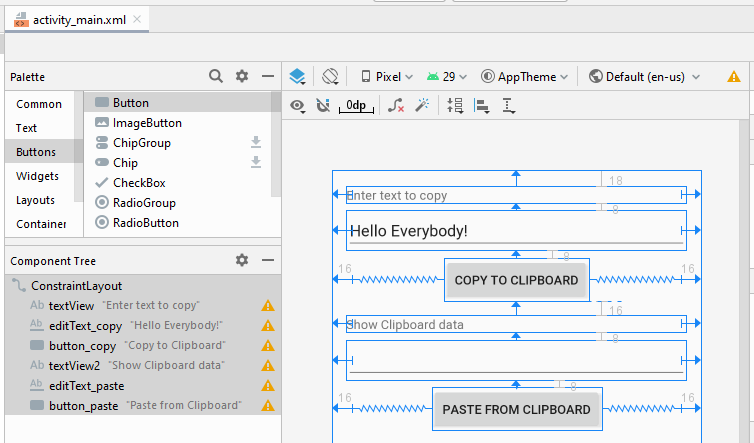The width and height of the screenshot is (754, 443).
Task: Select textView in Component Tree
Action: click(143, 305)
